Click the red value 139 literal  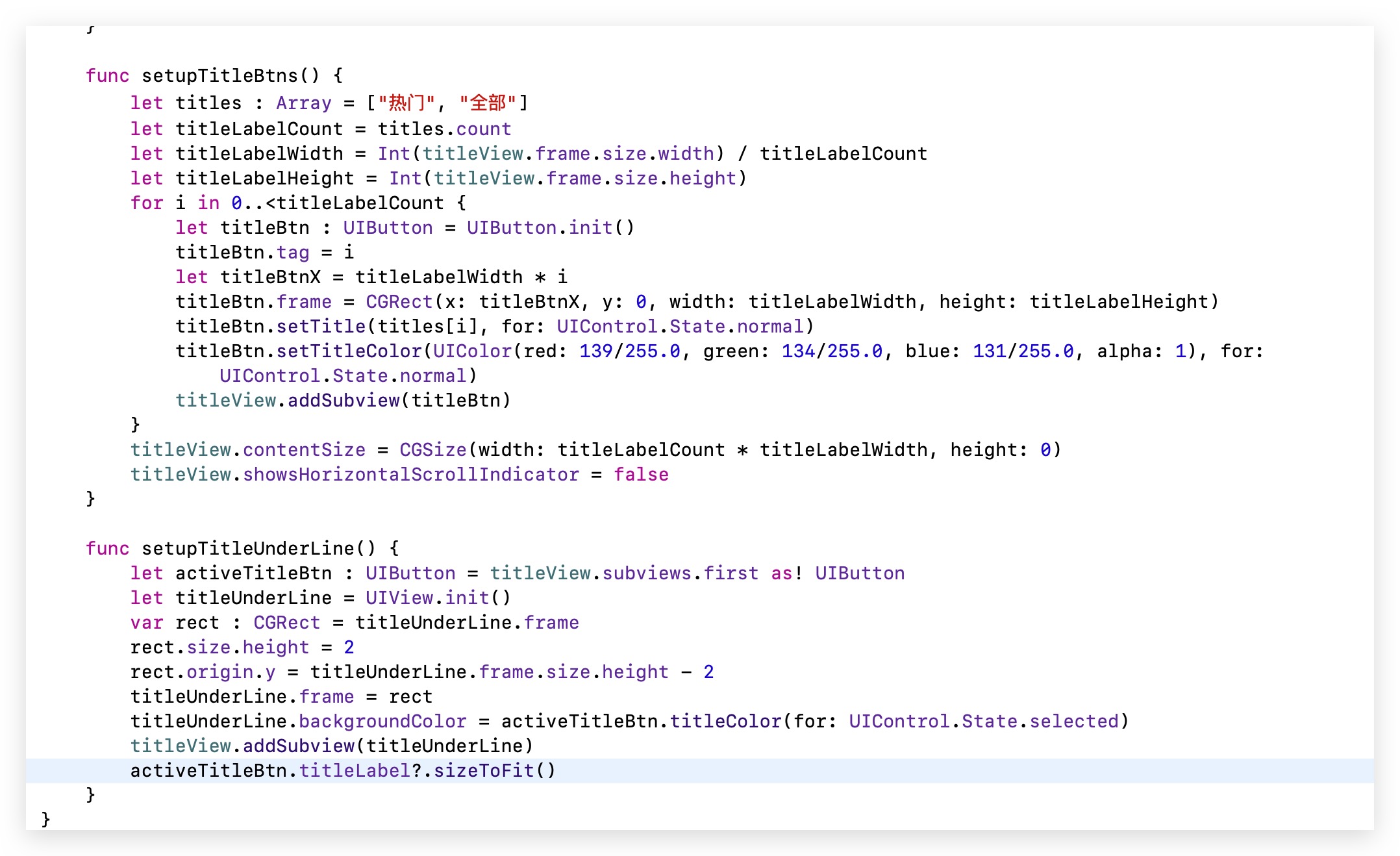coord(595,351)
